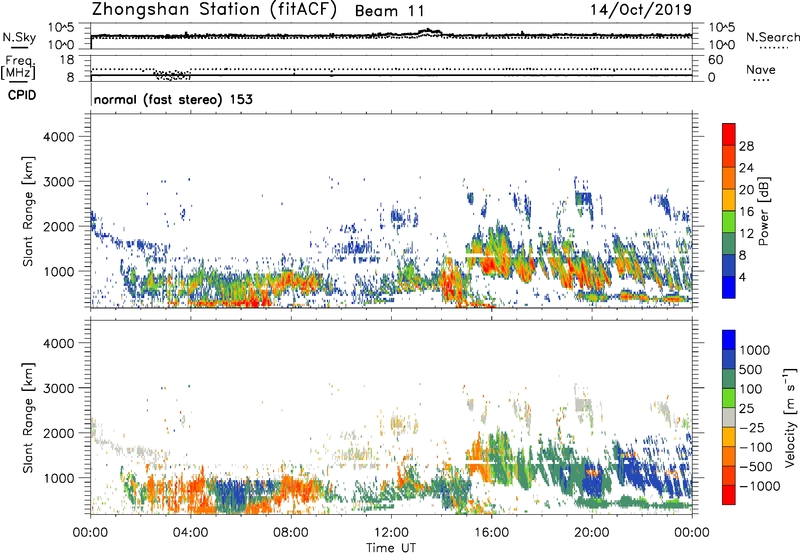Click the Nave dotted line legend sample

tap(762, 80)
